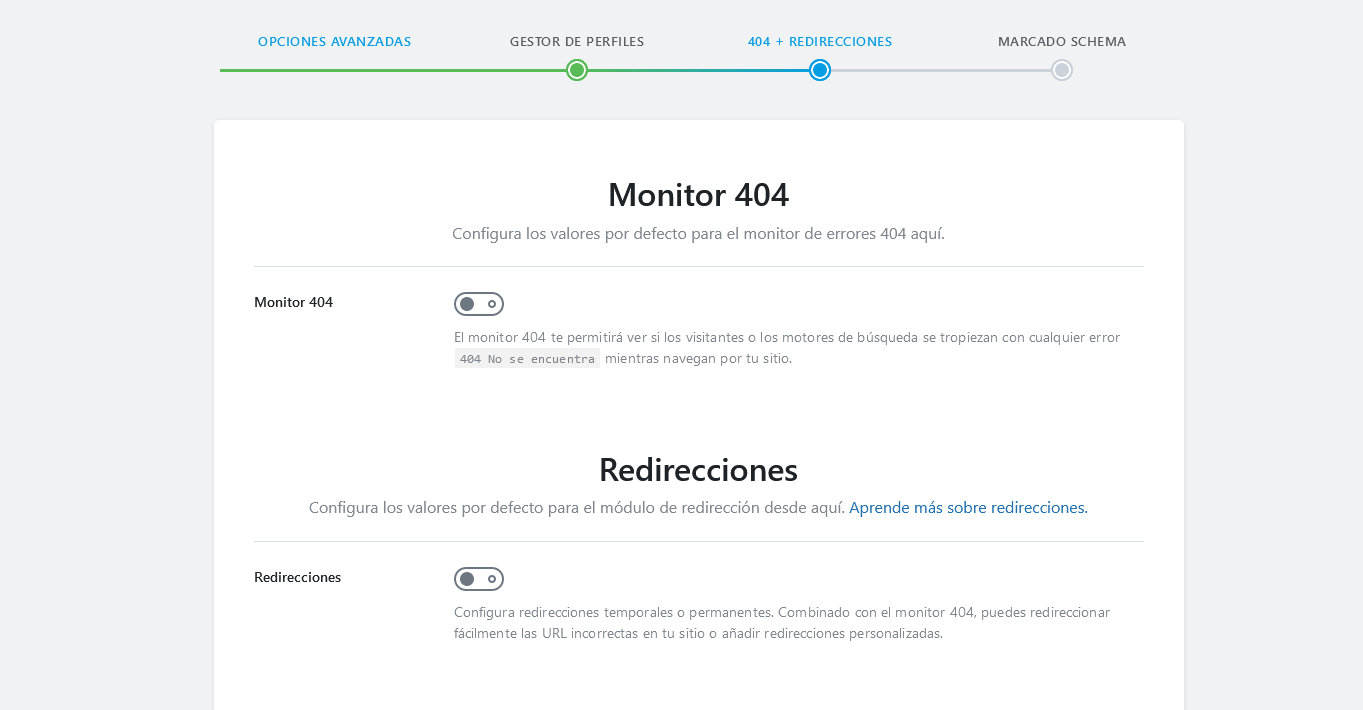Click the '404 No se encuentra' code snippet
This screenshot has width=1363, height=710.
pyautogui.click(x=527, y=359)
